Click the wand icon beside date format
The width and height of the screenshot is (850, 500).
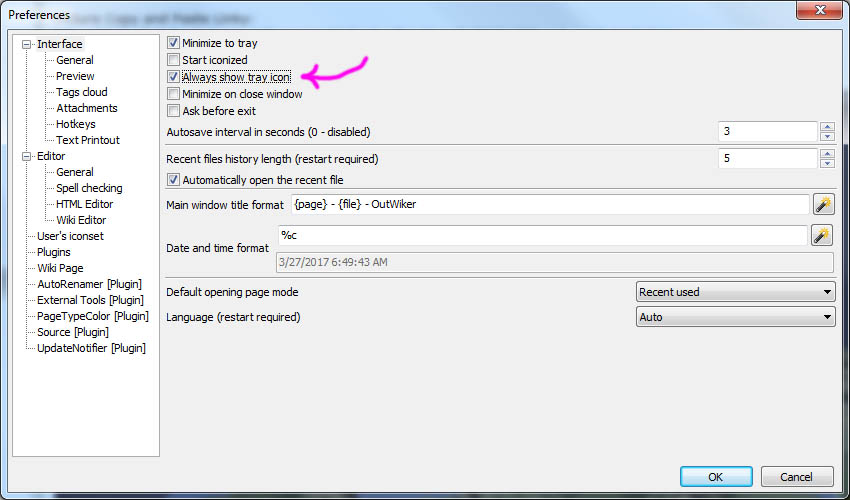(x=822, y=236)
